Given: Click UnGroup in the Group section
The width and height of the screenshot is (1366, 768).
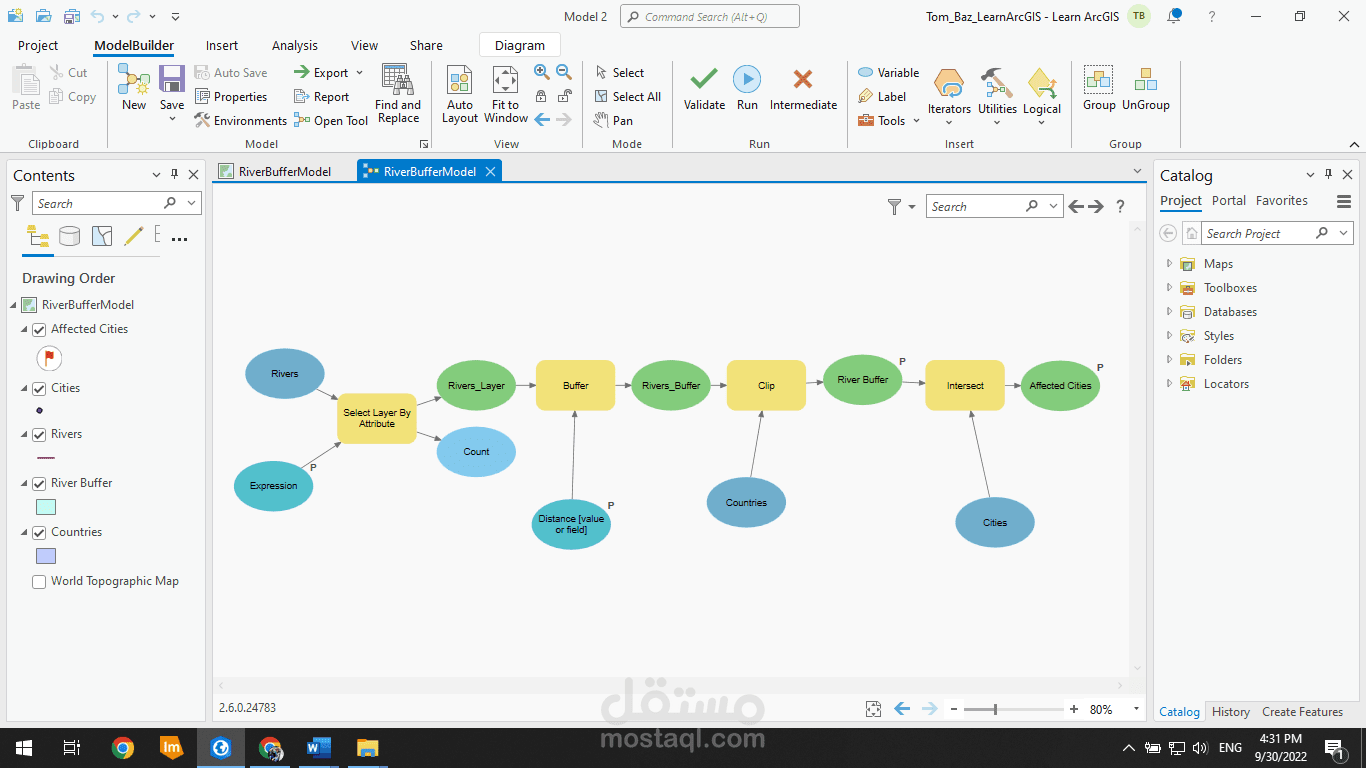Looking at the screenshot, I should coord(1146,88).
